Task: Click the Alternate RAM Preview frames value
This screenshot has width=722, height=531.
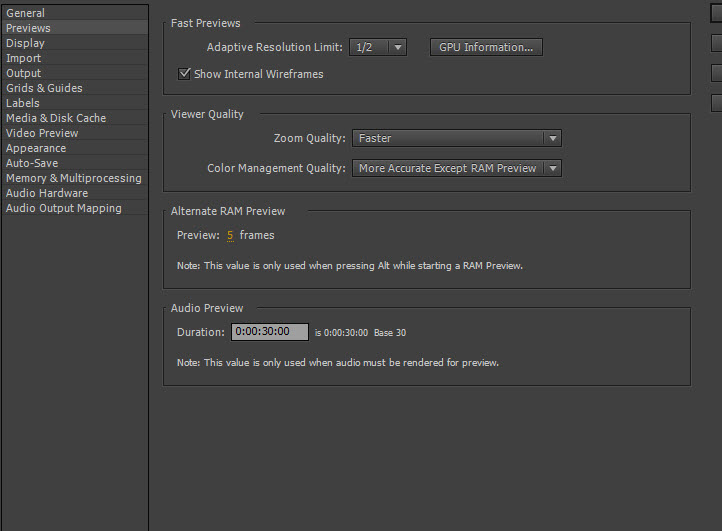Action: point(230,236)
